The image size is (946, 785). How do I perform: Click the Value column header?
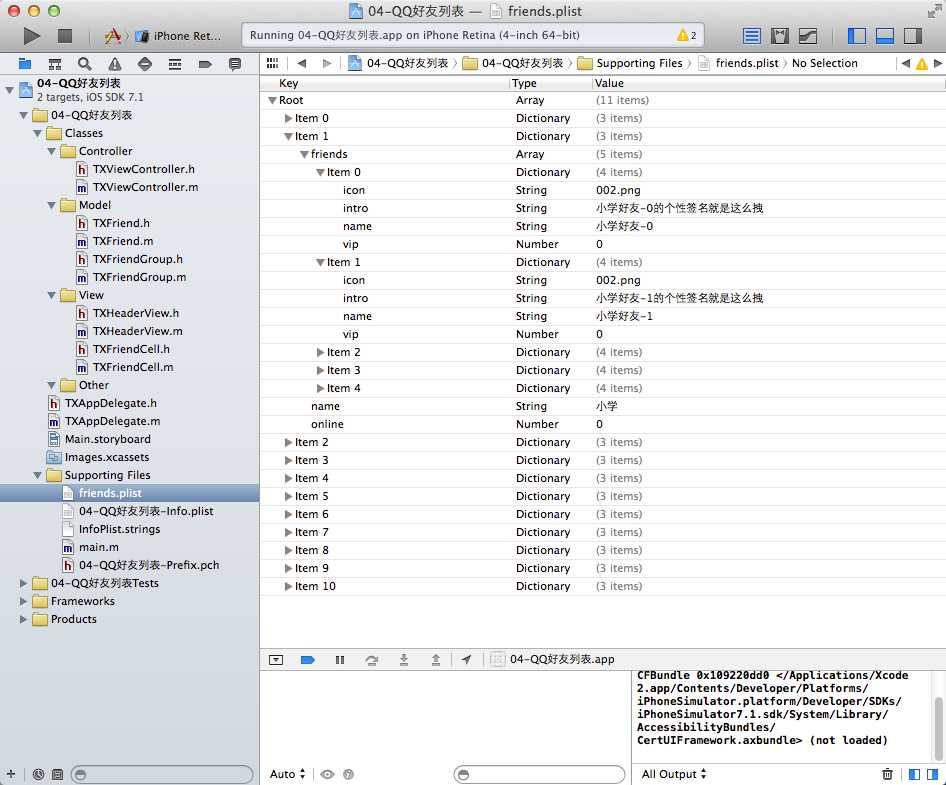tap(609, 83)
